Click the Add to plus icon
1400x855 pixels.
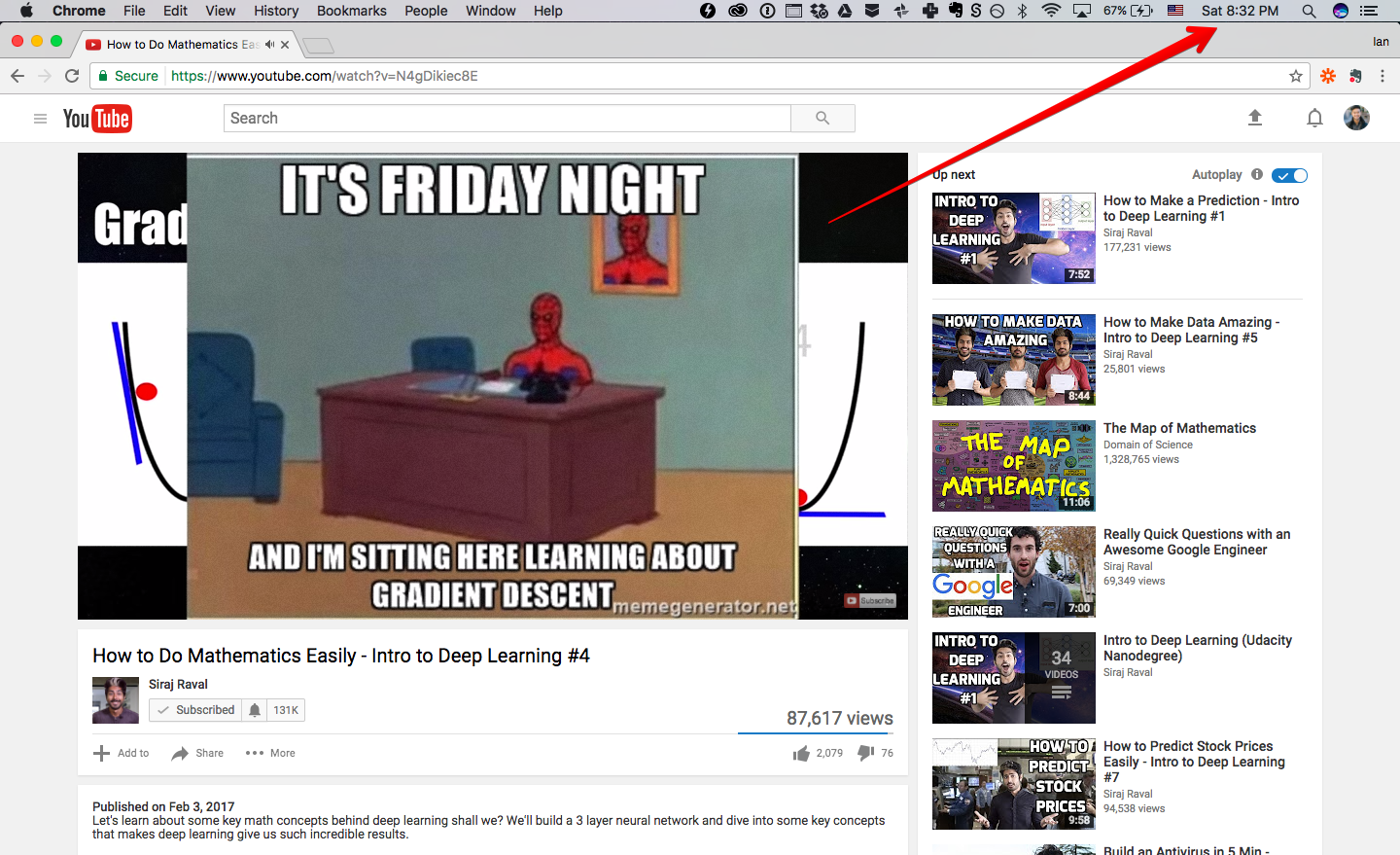click(x=101, y=753)
